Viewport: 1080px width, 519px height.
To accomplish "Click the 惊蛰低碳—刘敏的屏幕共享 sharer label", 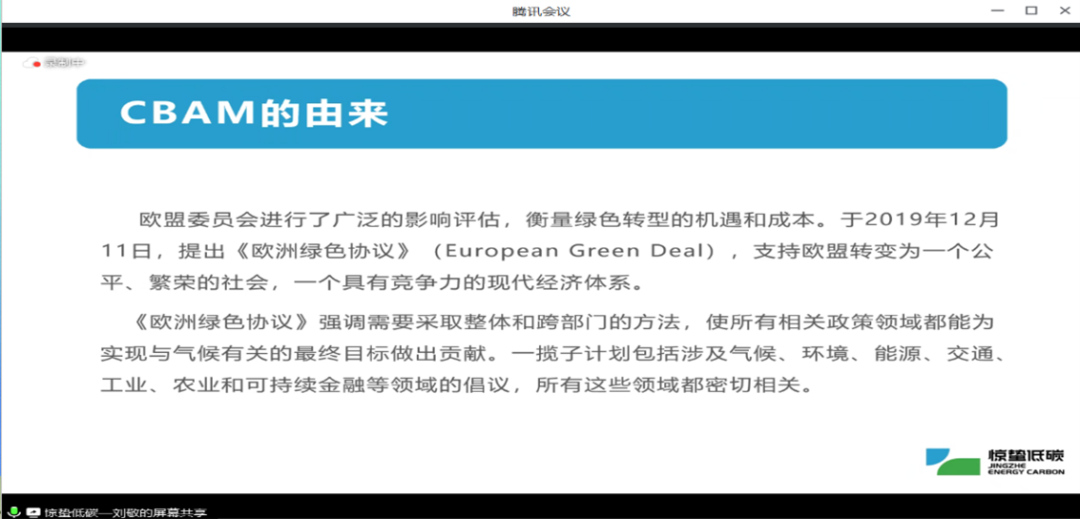I will [x=124, y=511].
